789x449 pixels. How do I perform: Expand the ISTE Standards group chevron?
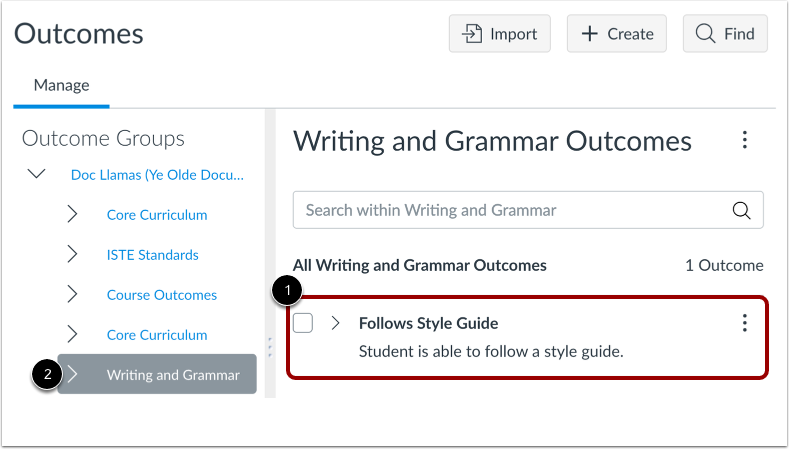pos(72,254)
